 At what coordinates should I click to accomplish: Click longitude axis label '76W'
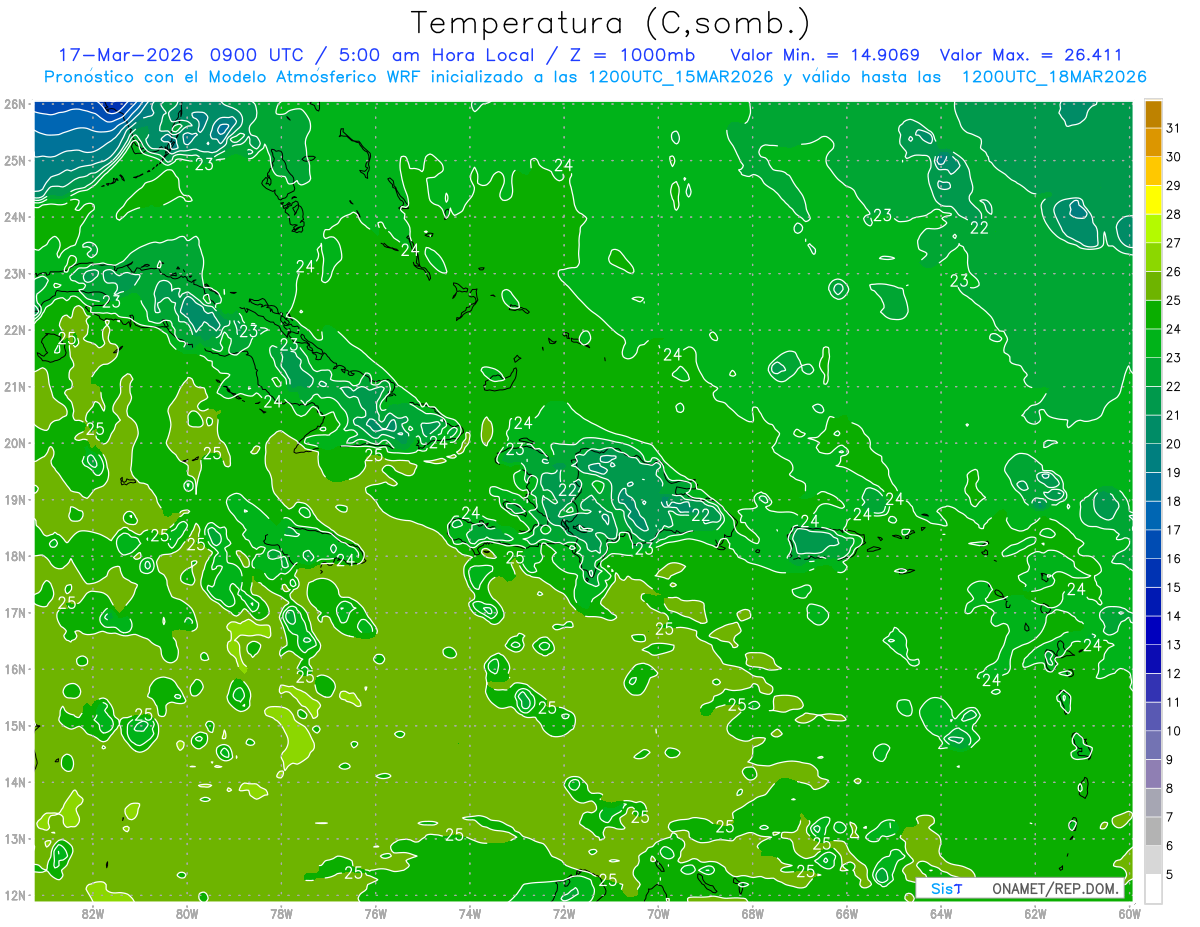(x=376, y=913)
